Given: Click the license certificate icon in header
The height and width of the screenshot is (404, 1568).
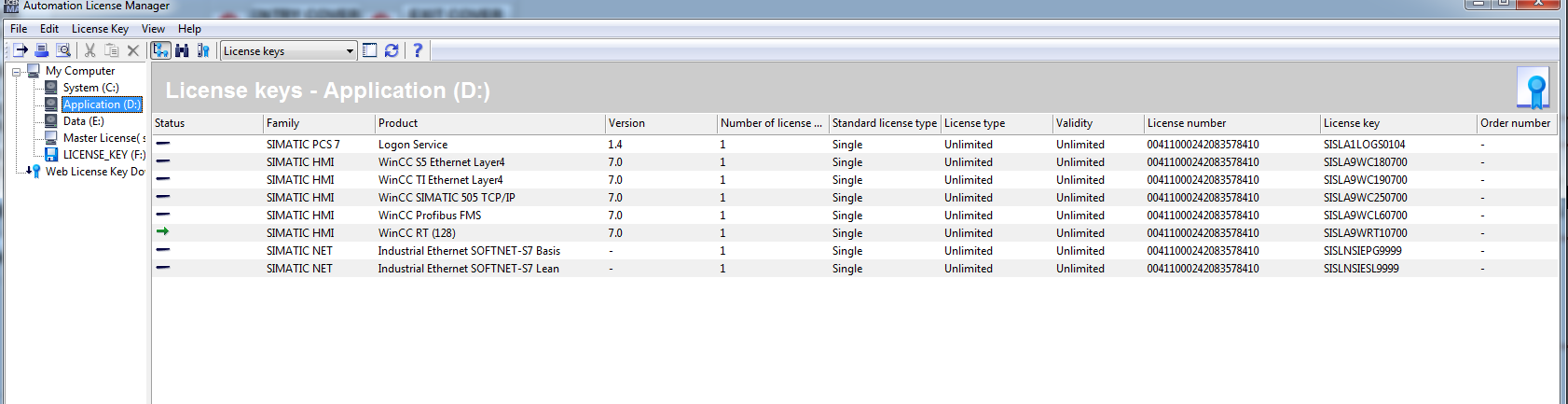Looking at the screenshot, I should pyautogui.click(x=1534, y=89).
